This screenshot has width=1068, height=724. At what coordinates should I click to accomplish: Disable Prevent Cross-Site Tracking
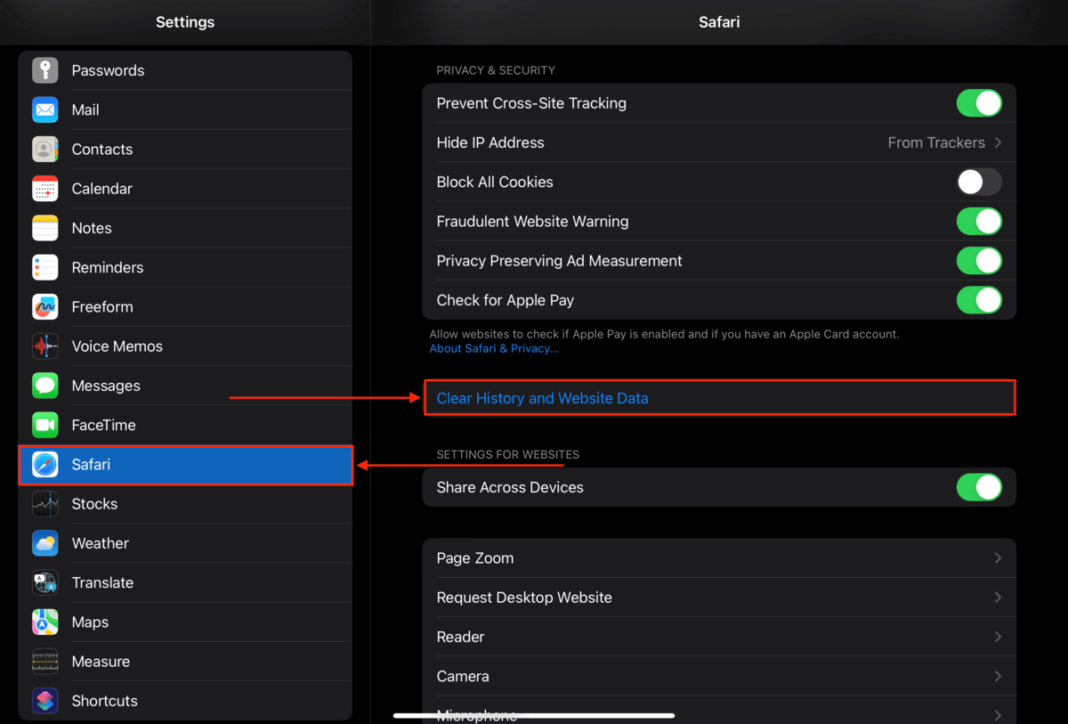978,102
